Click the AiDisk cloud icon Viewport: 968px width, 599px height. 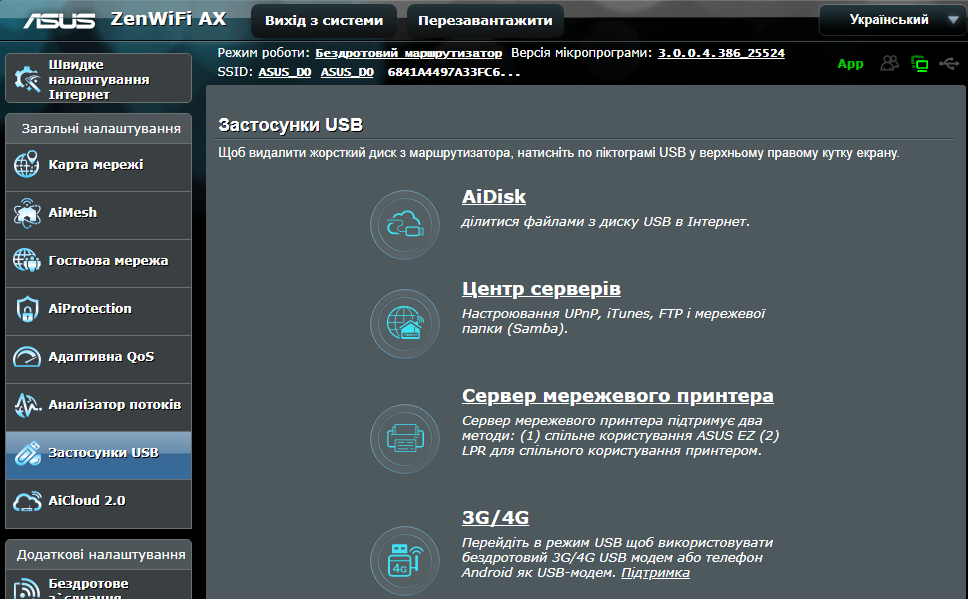tap(405, 225)
